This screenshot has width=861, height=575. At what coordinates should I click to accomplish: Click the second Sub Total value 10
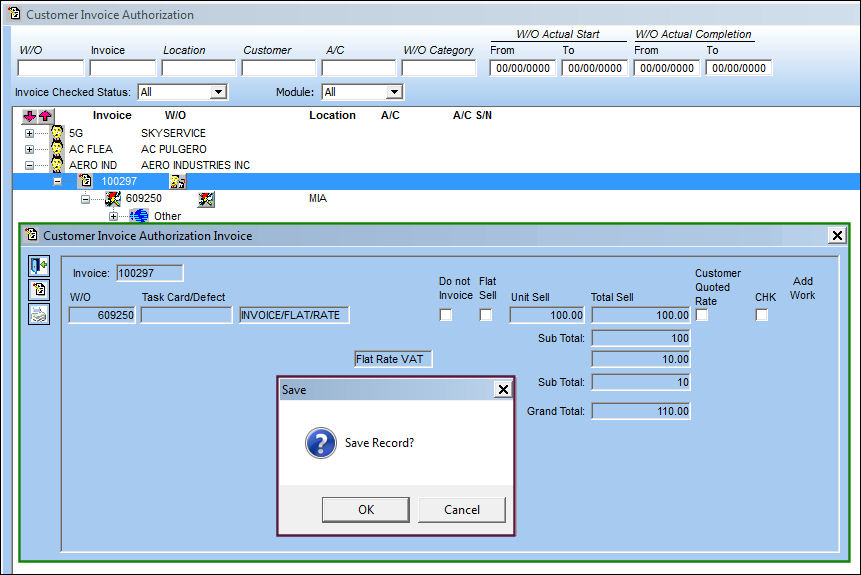(641, 382)
